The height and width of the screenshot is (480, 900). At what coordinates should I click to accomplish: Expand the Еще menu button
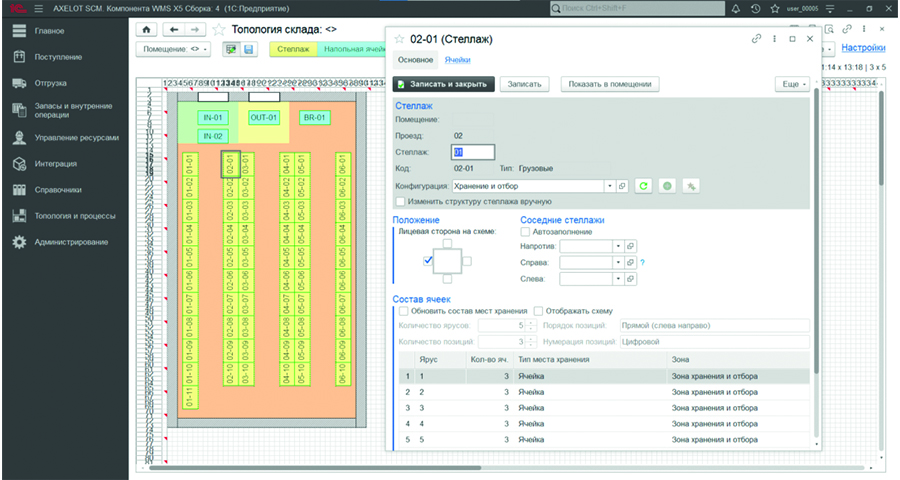click(x=793, y=84)
